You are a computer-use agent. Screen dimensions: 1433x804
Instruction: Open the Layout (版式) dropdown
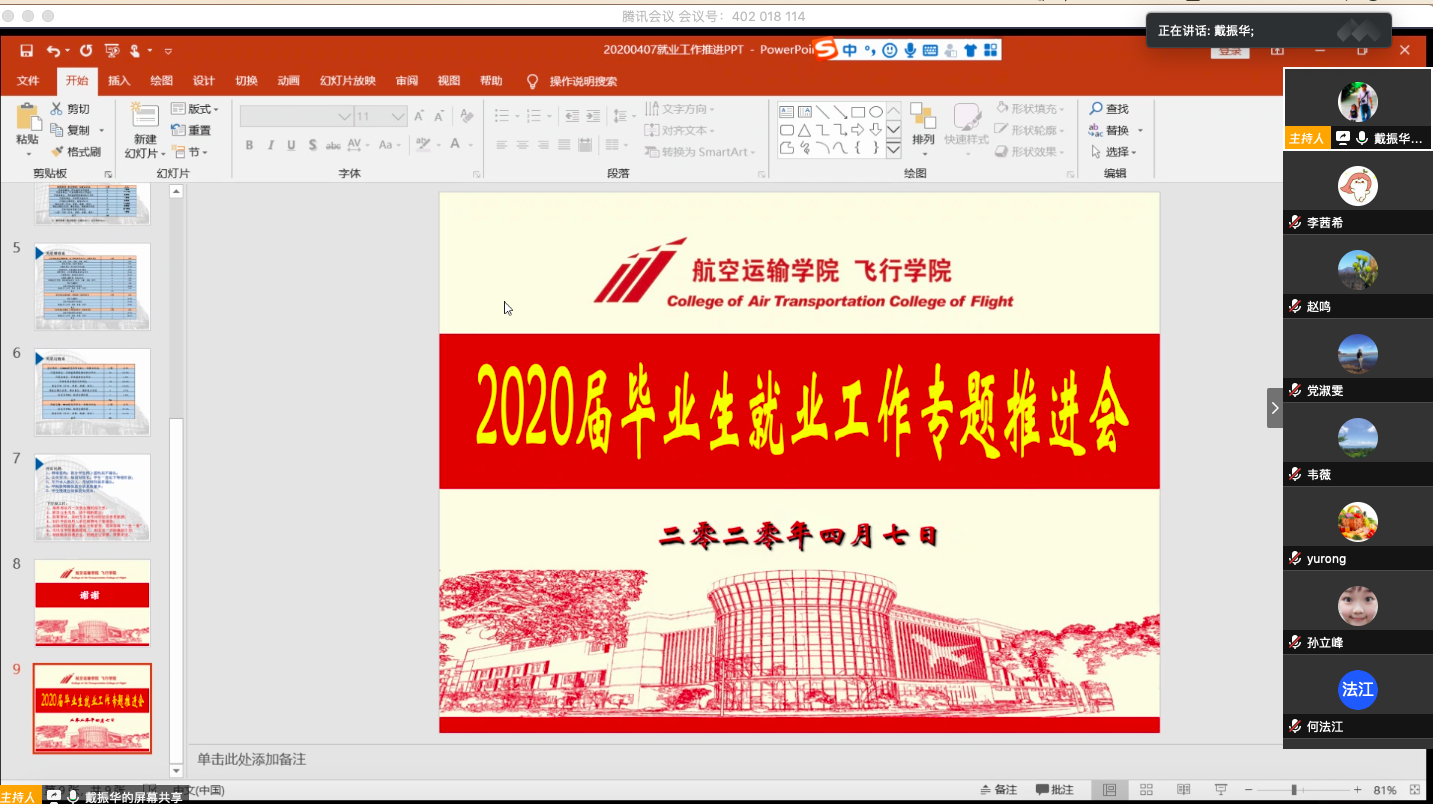point(195,109)
